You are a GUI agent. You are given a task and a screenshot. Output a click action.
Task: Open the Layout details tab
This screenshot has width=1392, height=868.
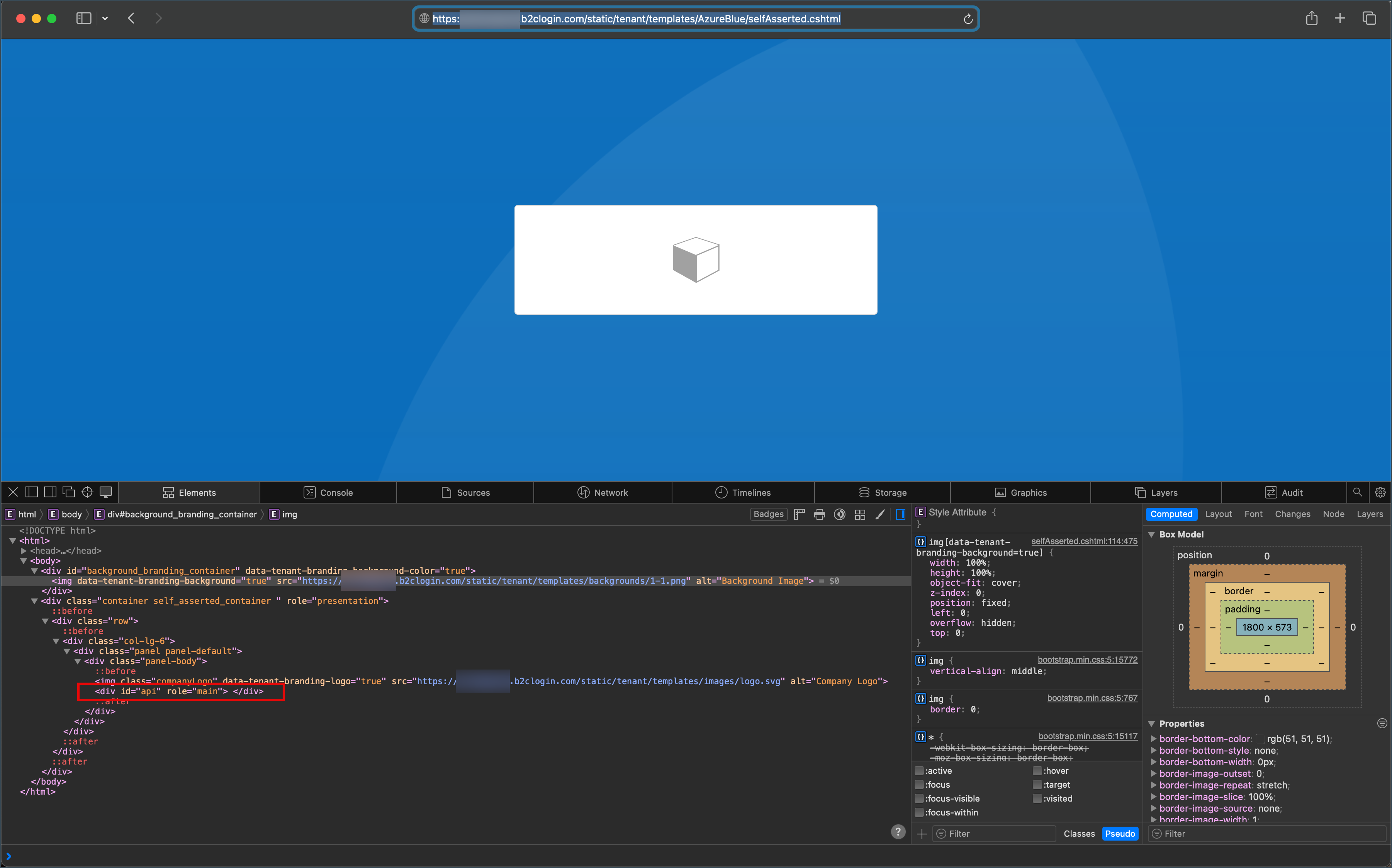[x=1218, y=514]
